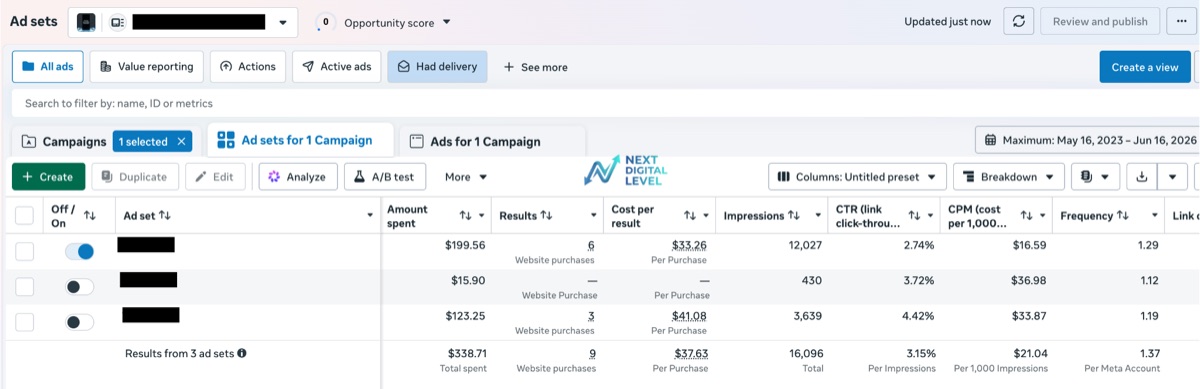Click the 3 website purchases result value
The height and width of the screenshot is (389, 1200).
[591, 316]
